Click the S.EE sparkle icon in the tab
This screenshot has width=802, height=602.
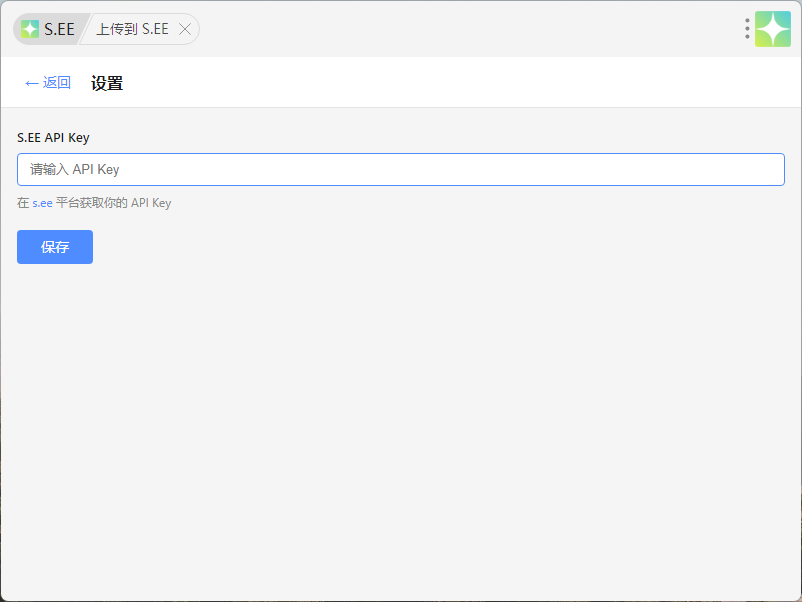30,29
